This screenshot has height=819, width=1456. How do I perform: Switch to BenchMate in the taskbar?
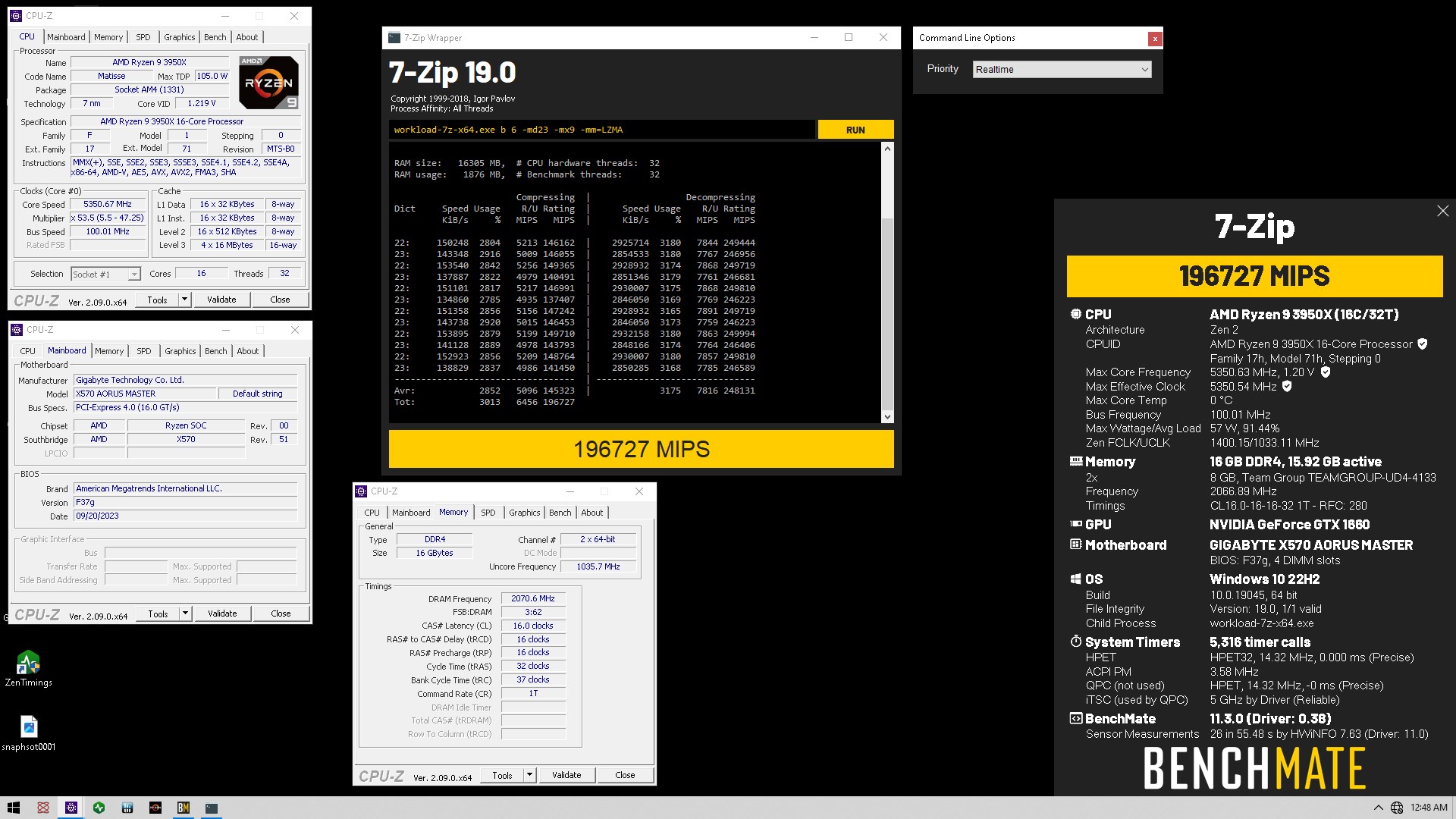[183, 808]
